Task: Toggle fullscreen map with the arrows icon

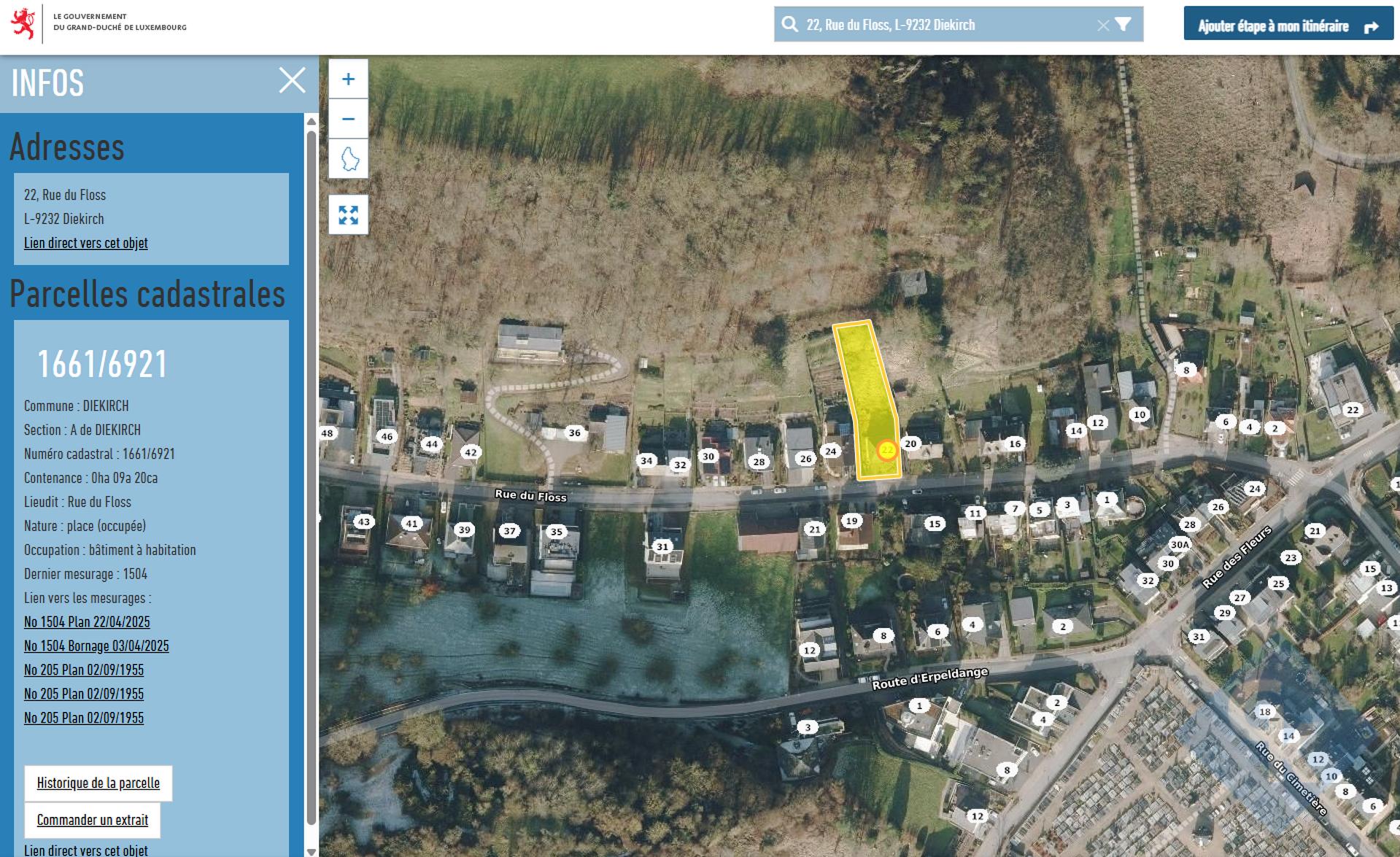Action: (x=348, y=214)
